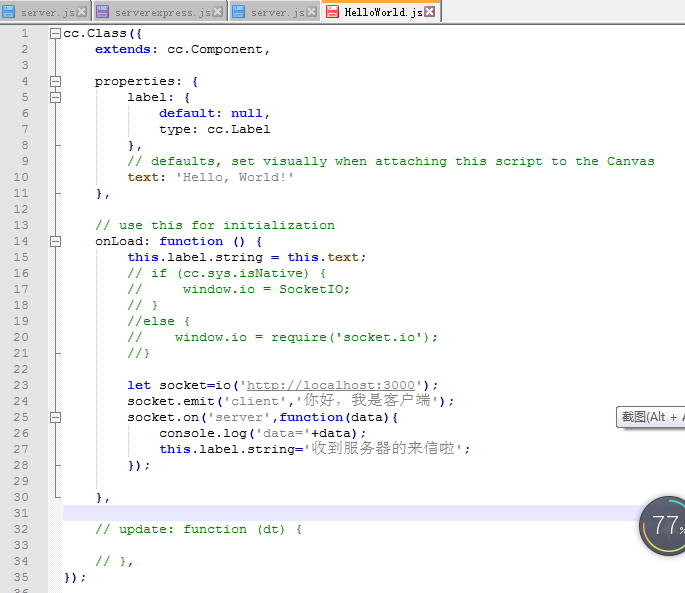Click 'SocketIO;' in the commented line 17
Screen dimensions: 685x593
315,289
